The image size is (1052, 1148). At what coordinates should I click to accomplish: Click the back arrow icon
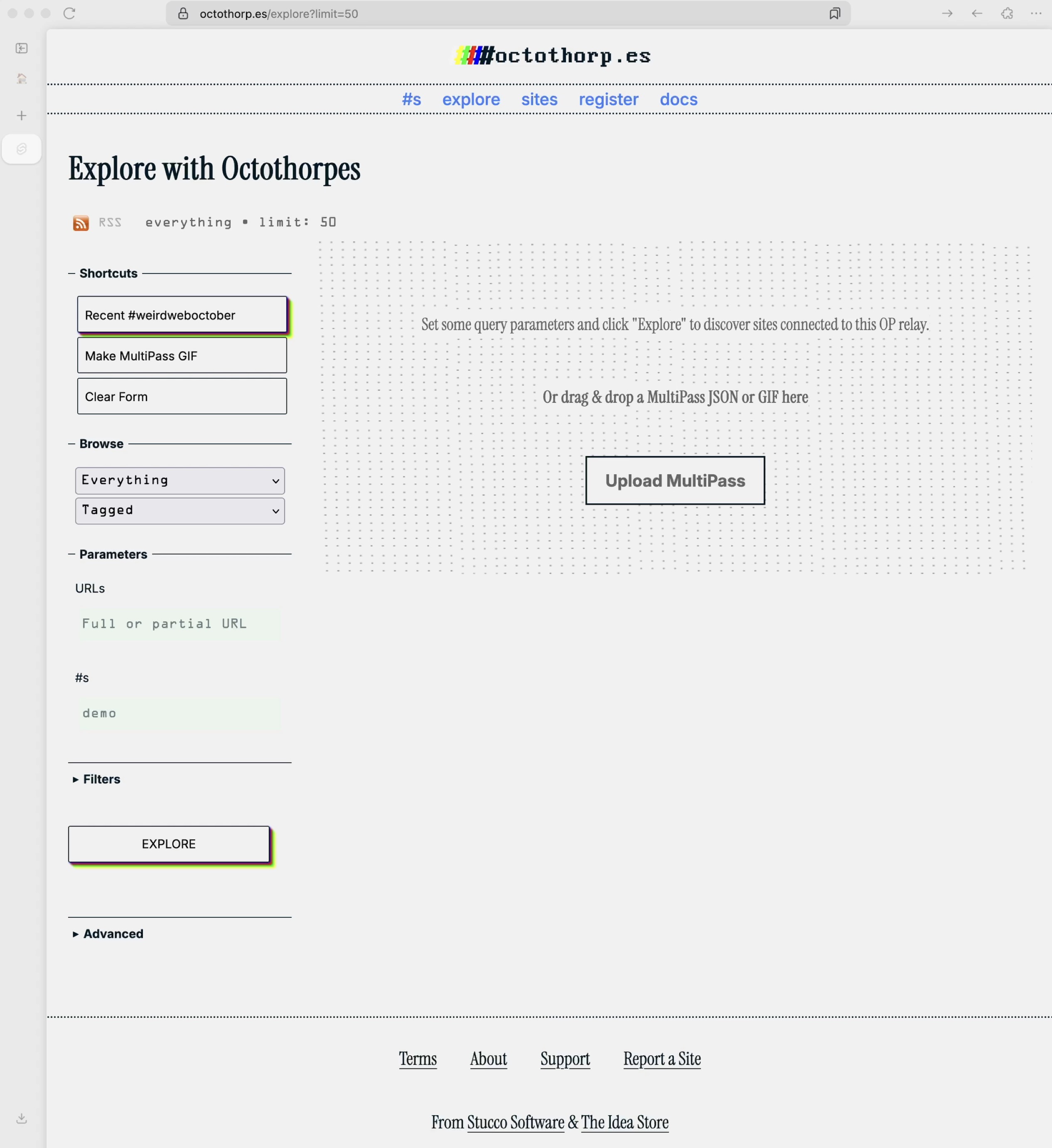(977, 14)
